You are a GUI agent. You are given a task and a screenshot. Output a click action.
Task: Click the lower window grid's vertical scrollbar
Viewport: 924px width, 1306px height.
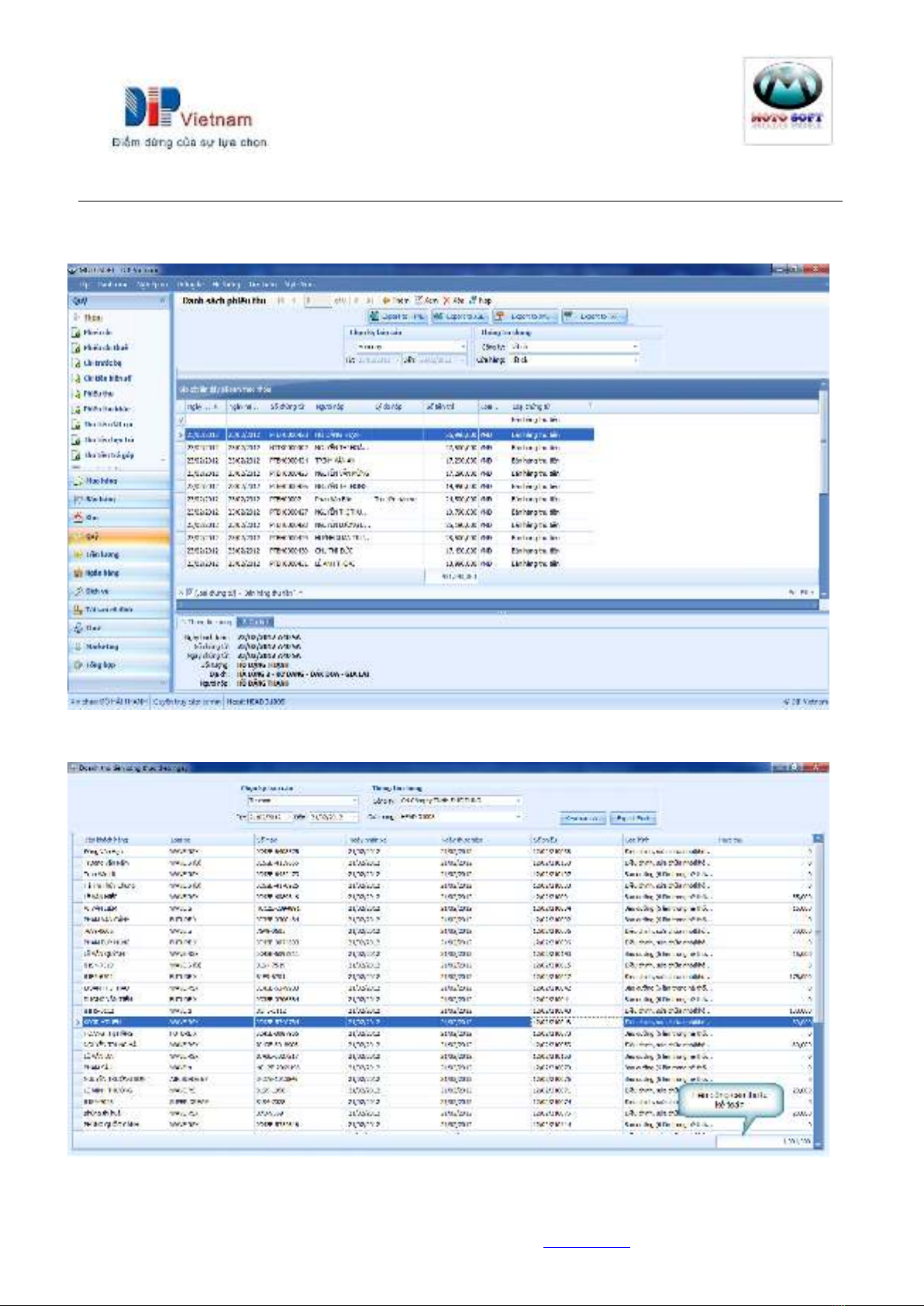point(819,992)
